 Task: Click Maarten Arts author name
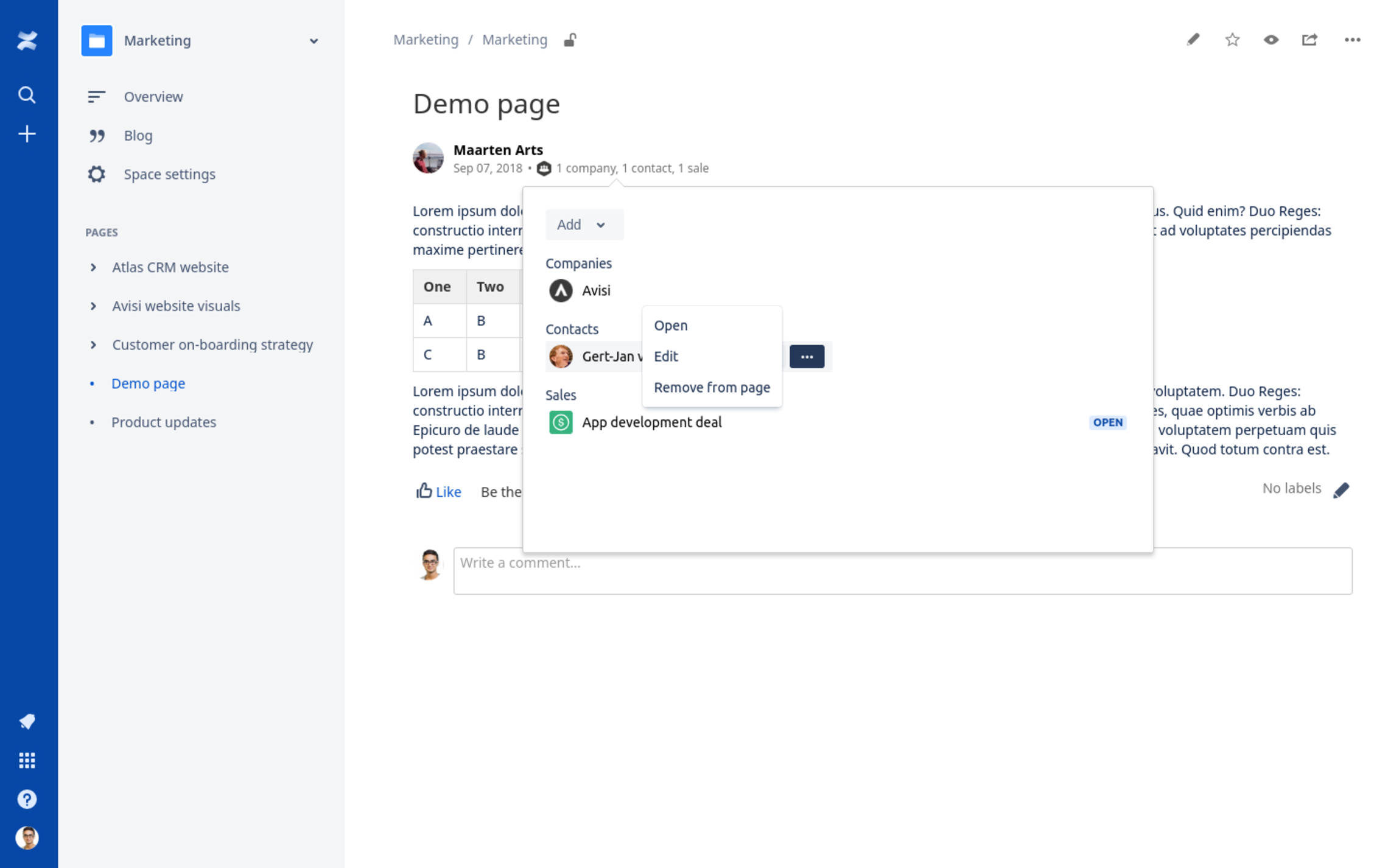point(498,150)
